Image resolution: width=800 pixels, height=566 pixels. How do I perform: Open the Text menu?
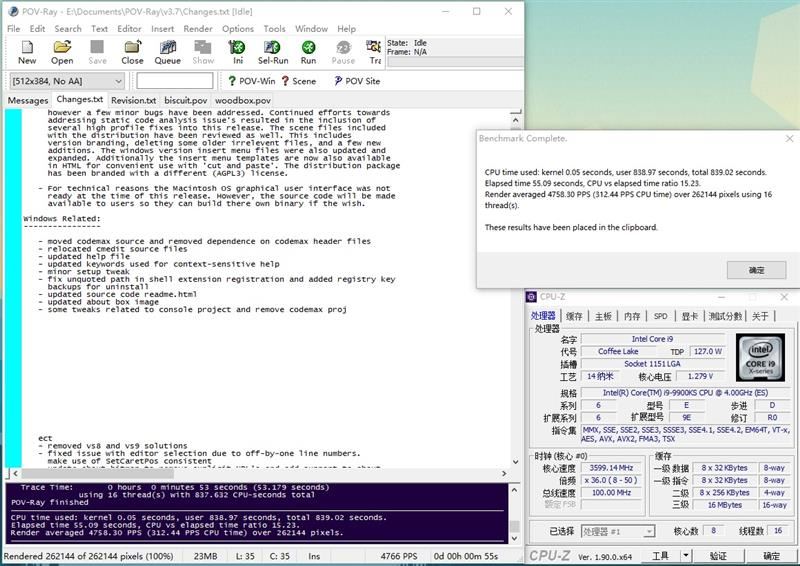point(99,29)
